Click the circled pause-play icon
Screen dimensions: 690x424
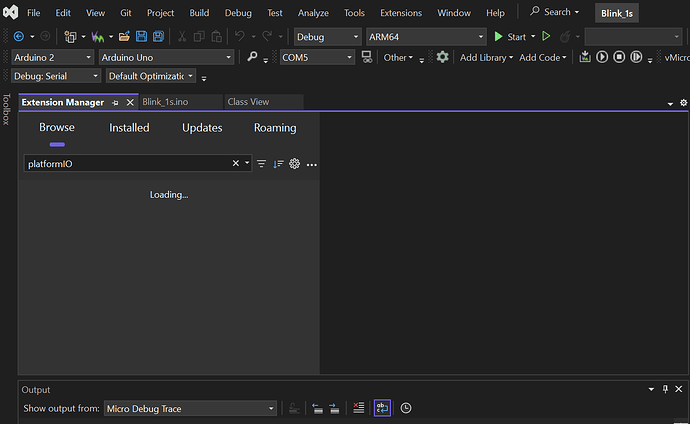[636, 57]
